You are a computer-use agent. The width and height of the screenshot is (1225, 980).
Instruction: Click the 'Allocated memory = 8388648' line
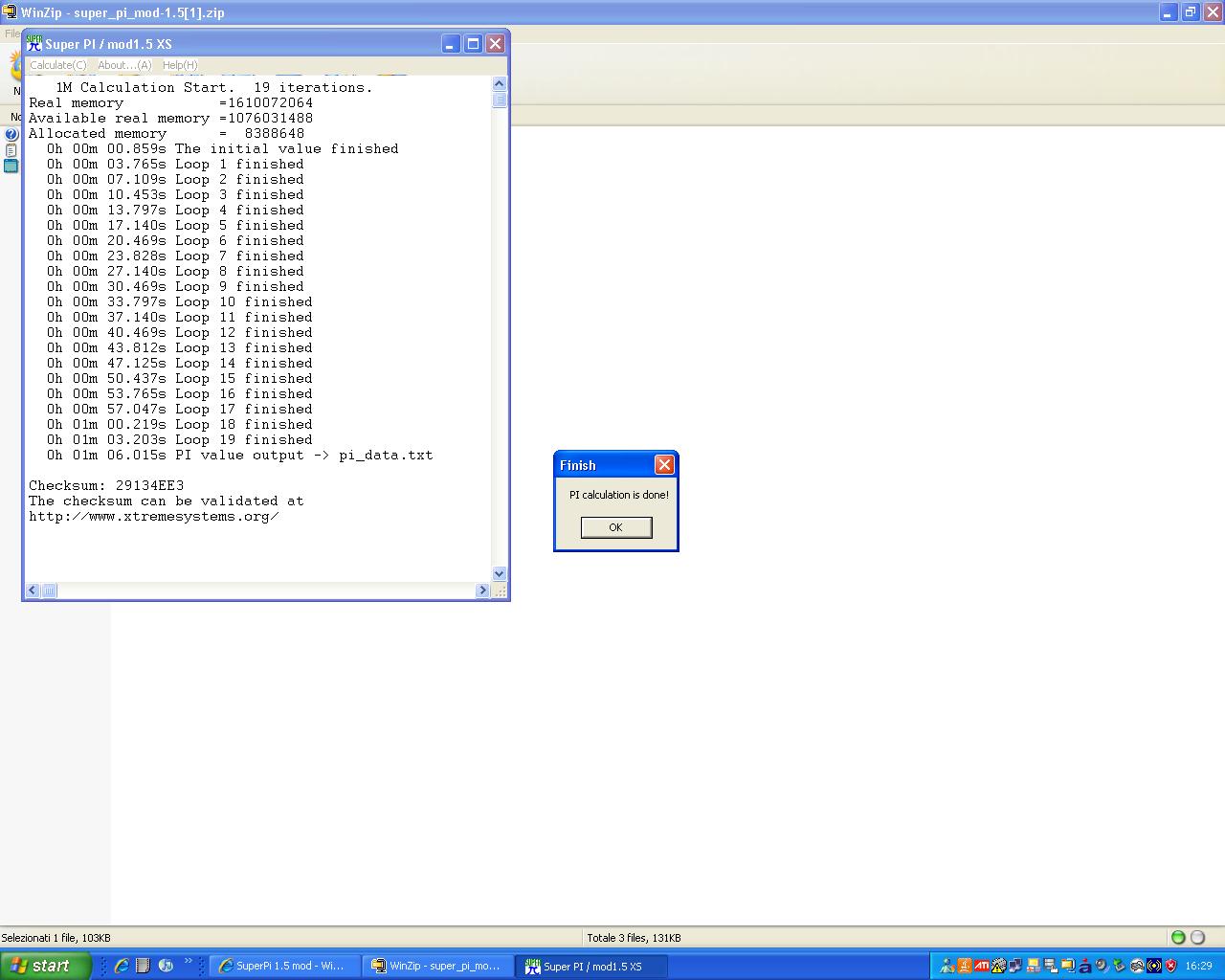[167, 133]
